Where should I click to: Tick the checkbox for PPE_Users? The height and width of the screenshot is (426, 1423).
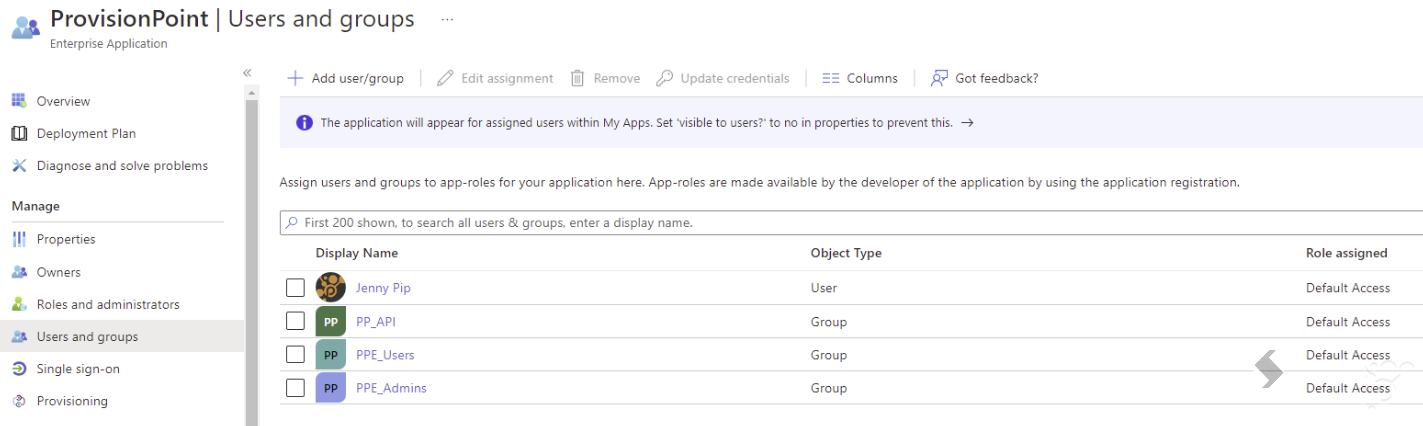[x=295, y=354]
